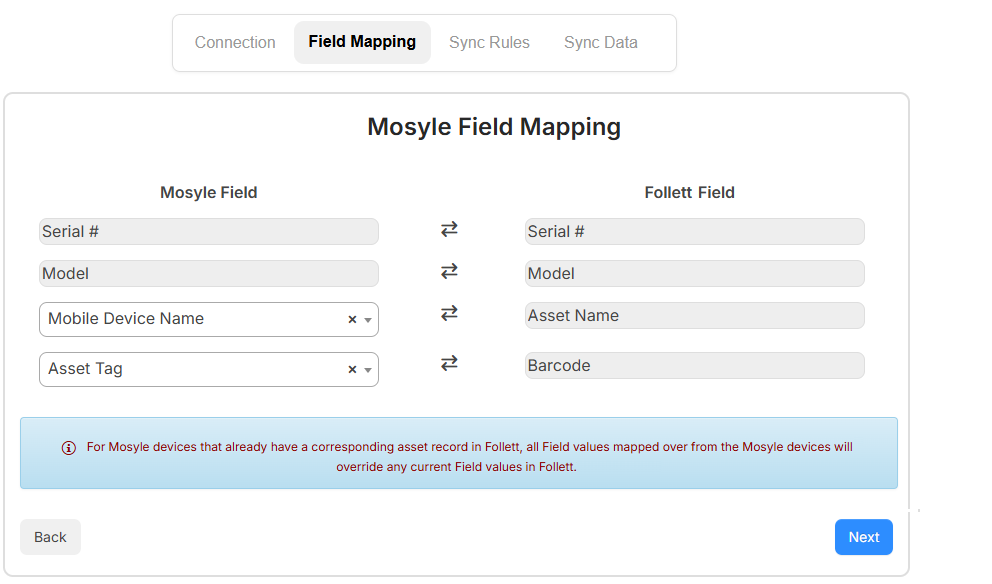Click the info icon in the blue notice

click(68, 447)
